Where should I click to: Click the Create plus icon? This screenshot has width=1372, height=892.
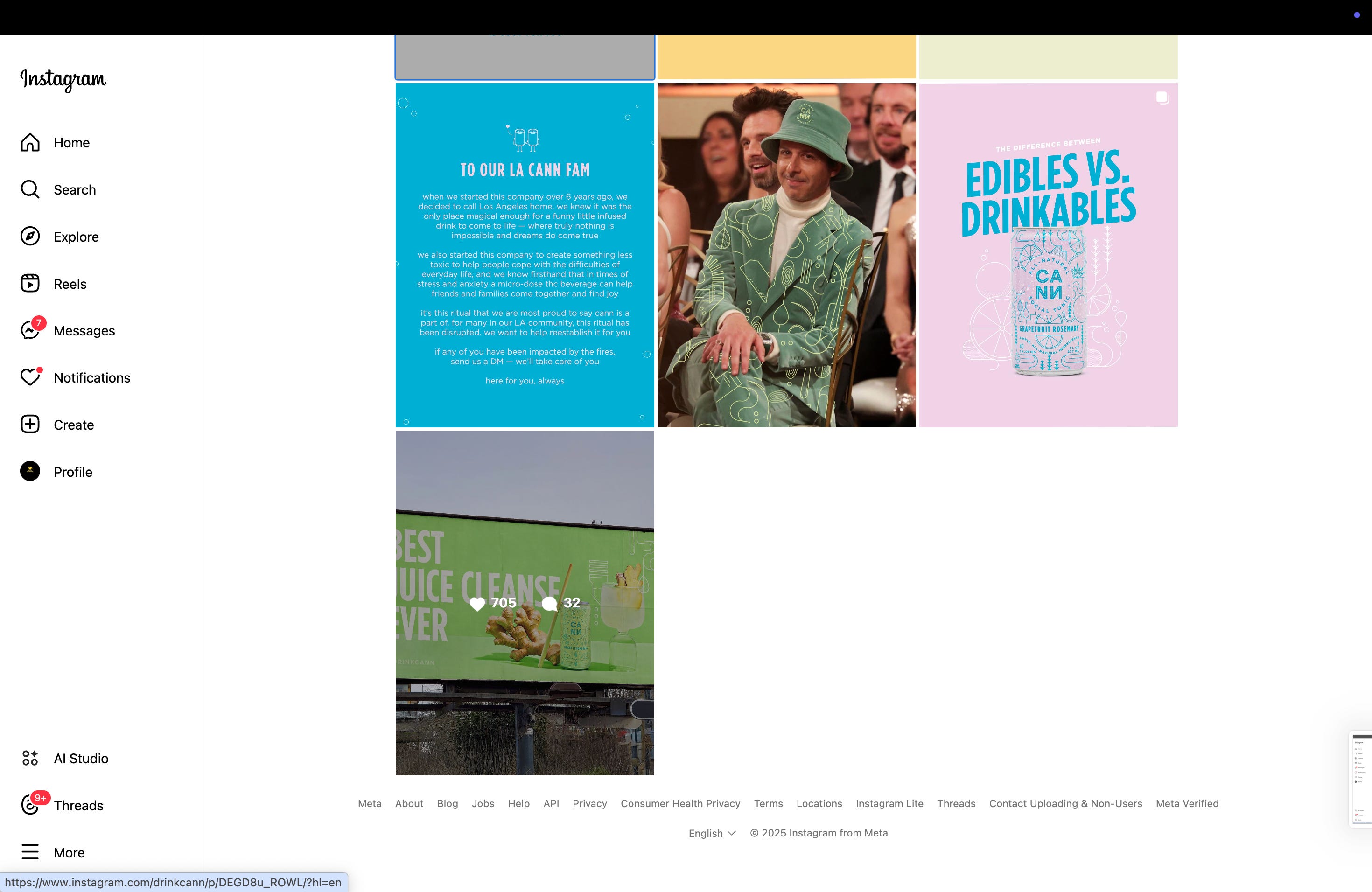coord(30,425)
